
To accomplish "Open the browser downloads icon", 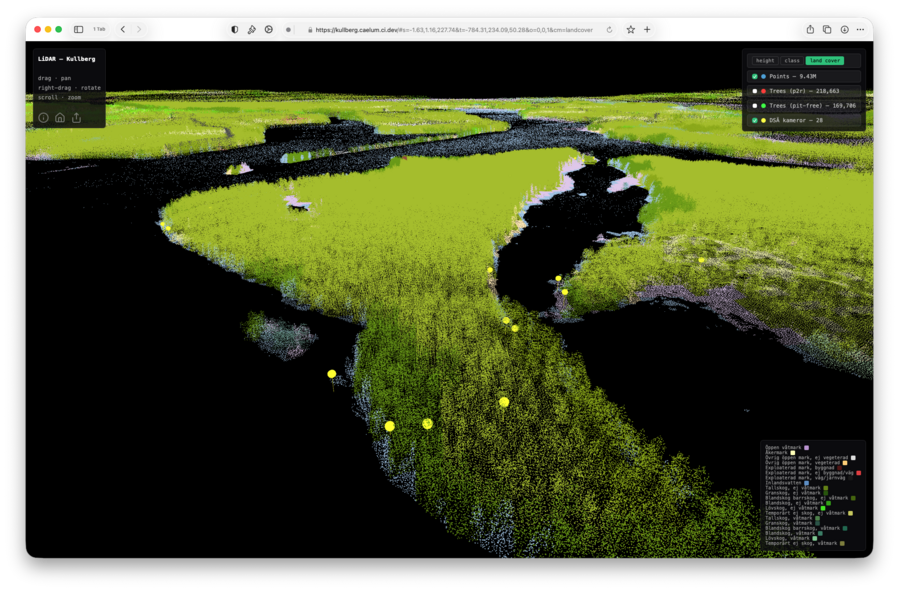I will click(844, 30).
